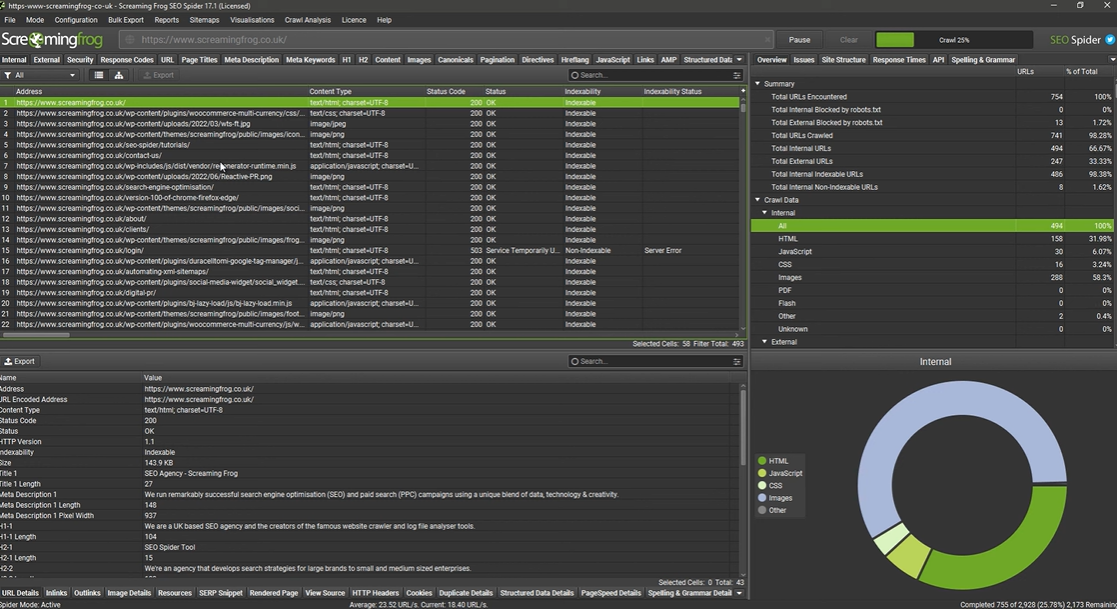
Task: Open the View Source tab
Action: coord(325,593)
